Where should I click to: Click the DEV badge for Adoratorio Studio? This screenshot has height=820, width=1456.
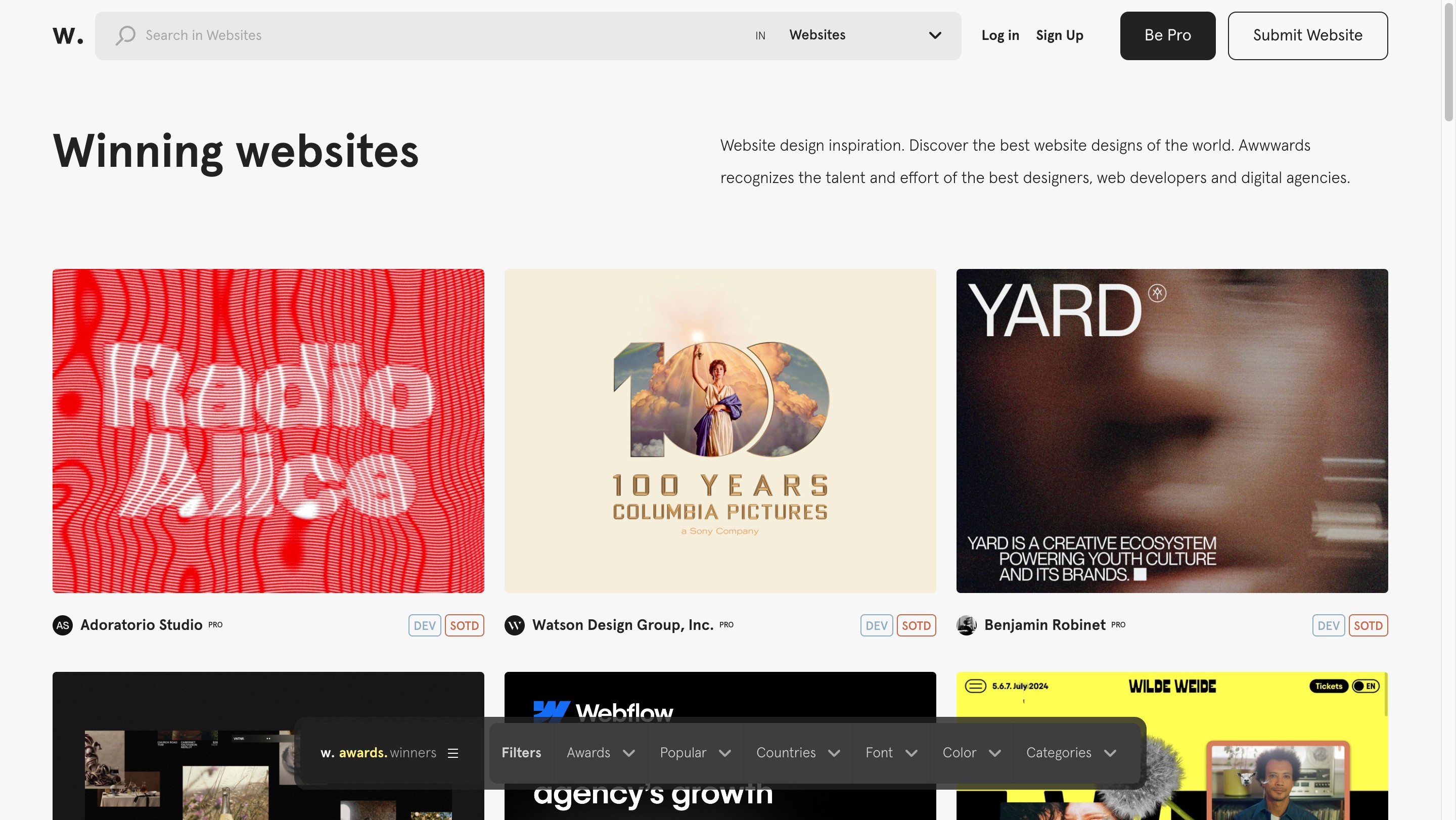[425, 625]
